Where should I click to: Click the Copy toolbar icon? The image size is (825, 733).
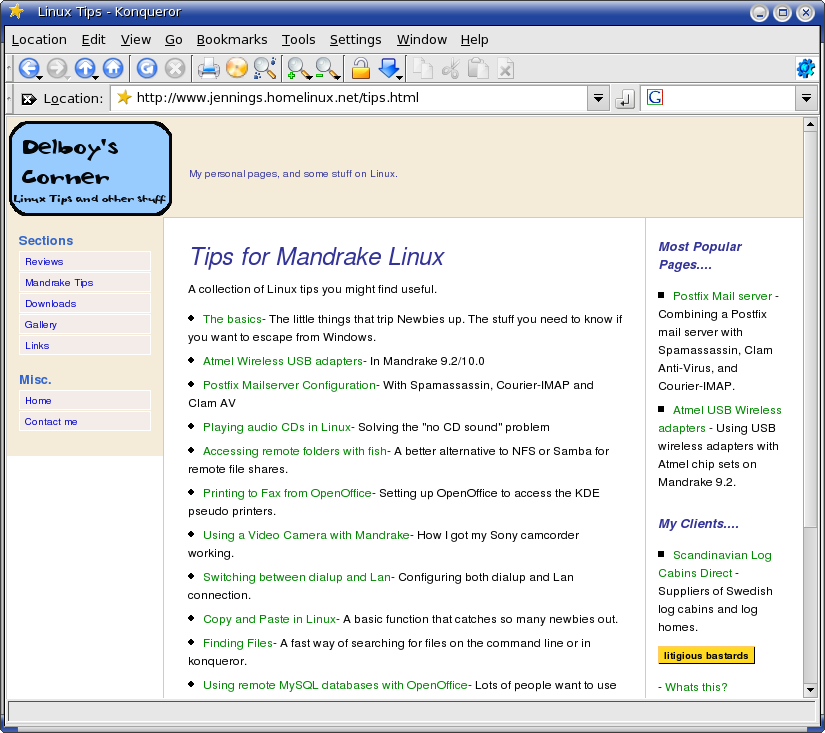coord(422,68)
